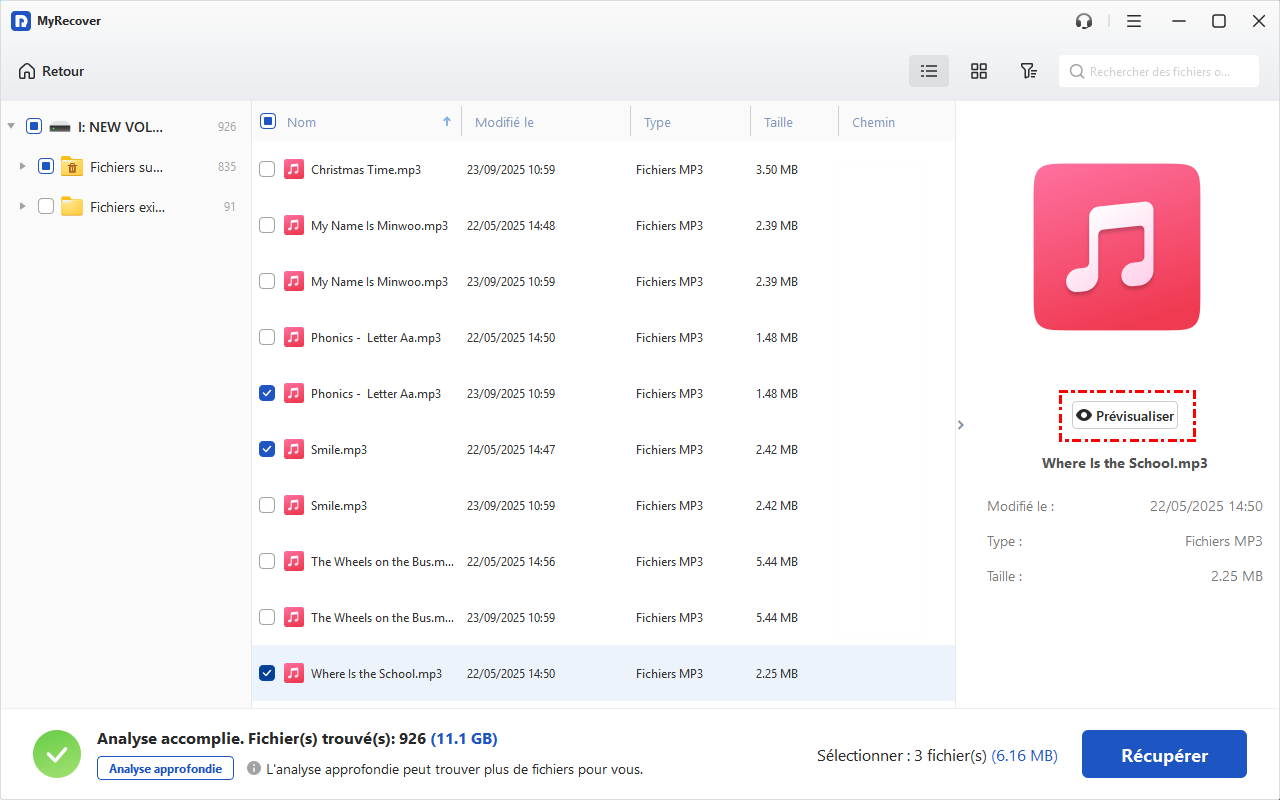The width and height of the screenshot is (1280, 800).
Task: Toggle the select-all checkbox beside Nom
Action: click(268, 122)
